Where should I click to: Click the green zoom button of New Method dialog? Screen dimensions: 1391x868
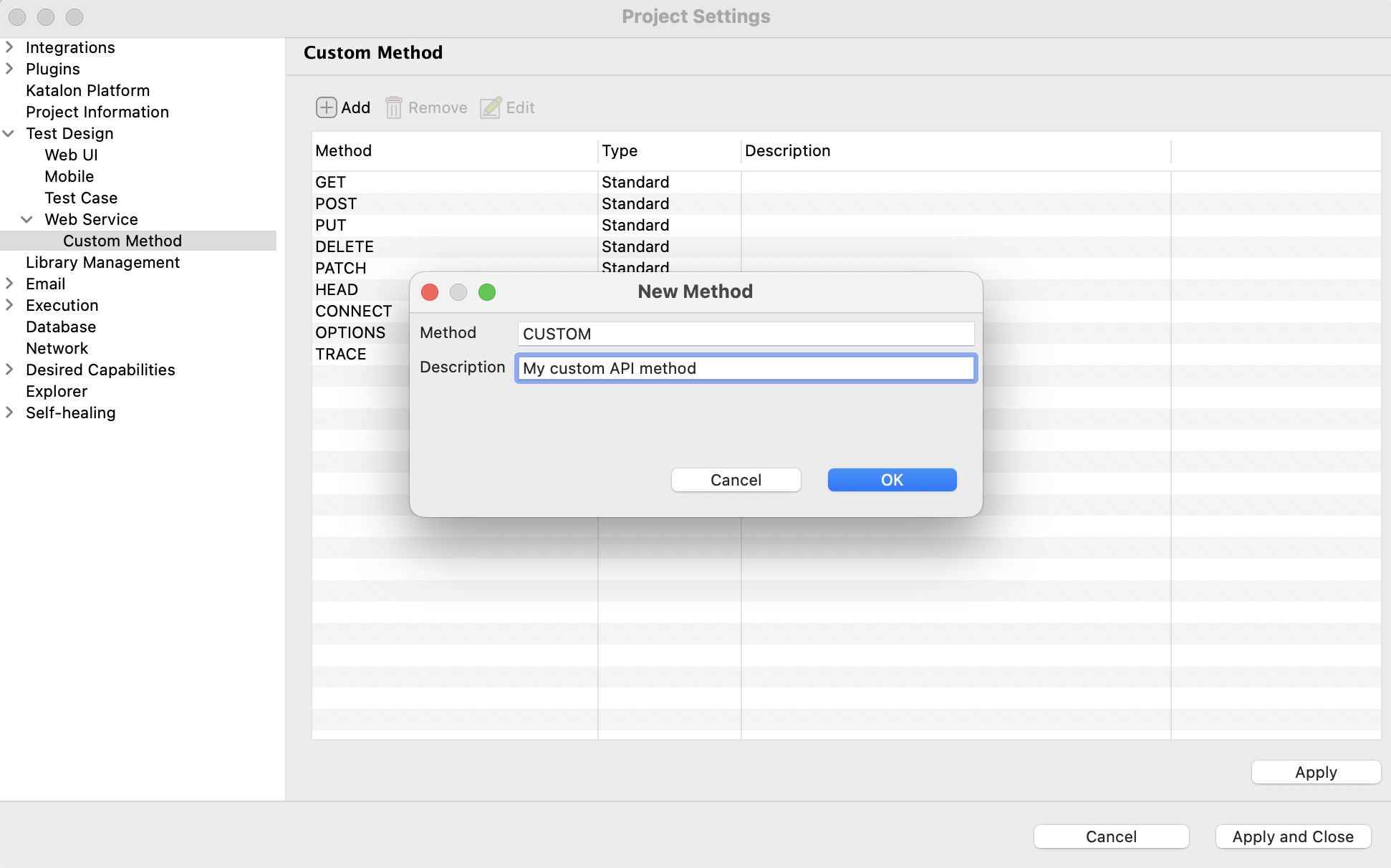pos(487,292)
